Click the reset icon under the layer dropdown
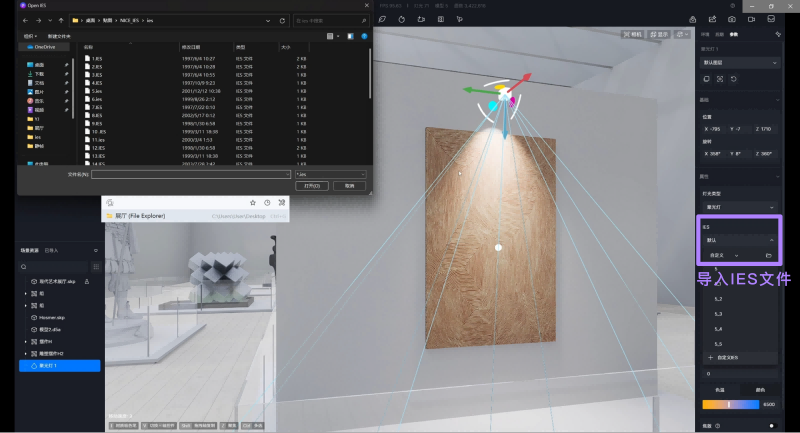Screen dimensions: 800x433 [734, 78]
